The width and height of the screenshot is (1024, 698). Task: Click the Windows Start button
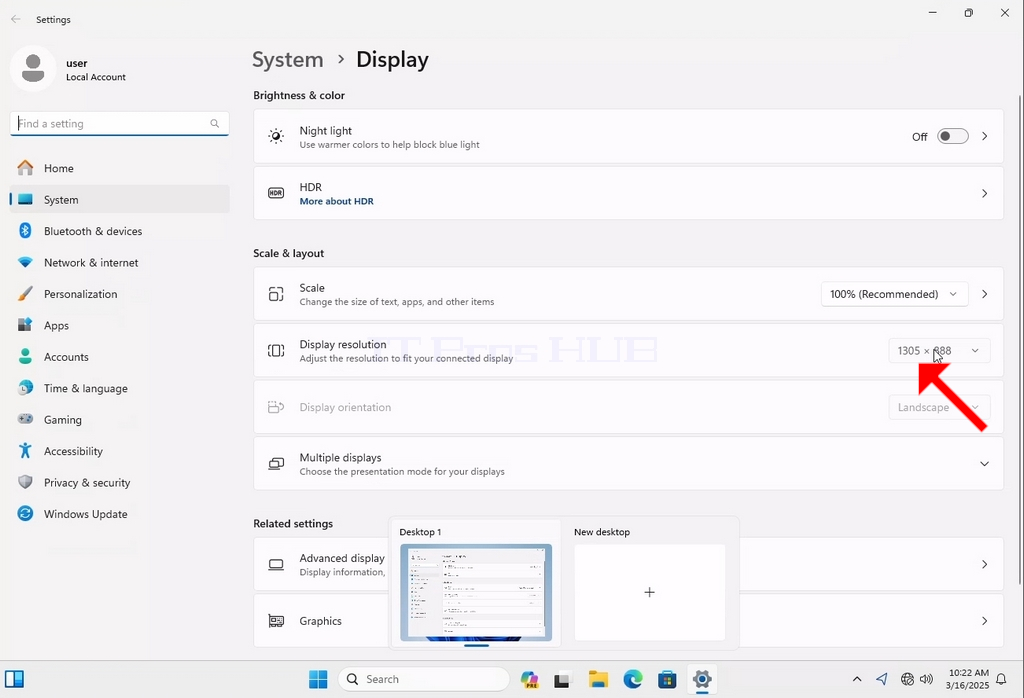coord(318,679)
